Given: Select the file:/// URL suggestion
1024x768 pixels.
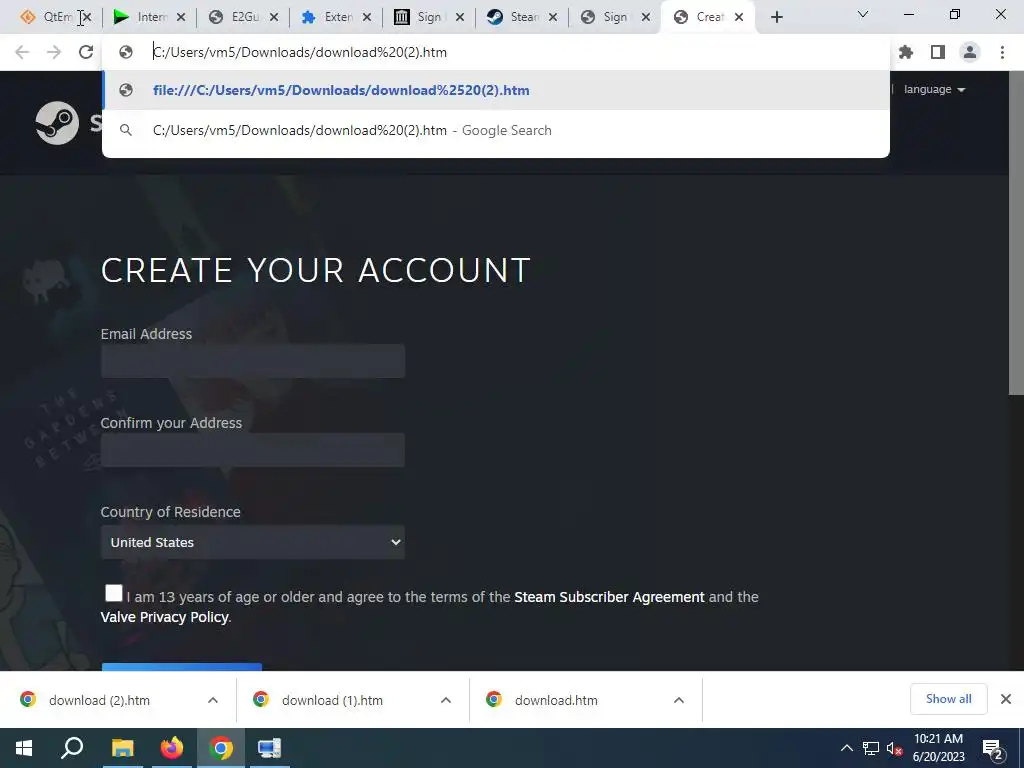Looking at the screenshot, I should 496,90.
